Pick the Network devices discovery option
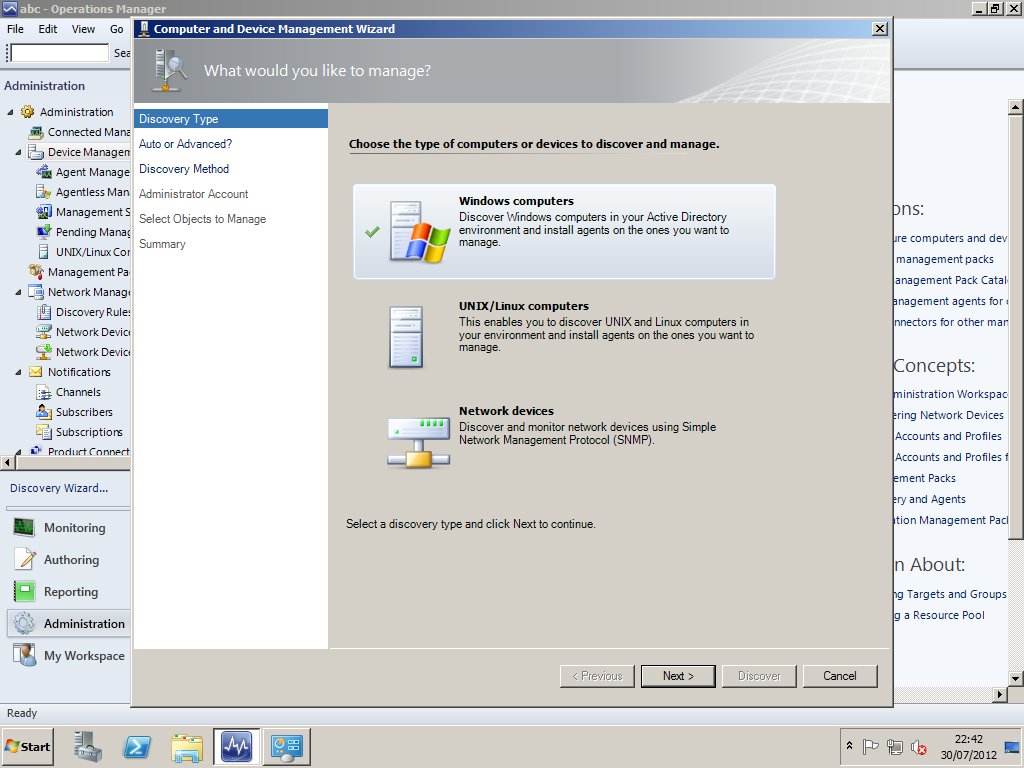This screenshot has width=1024, height=768. pyautogui.click(x=564, y=441)
